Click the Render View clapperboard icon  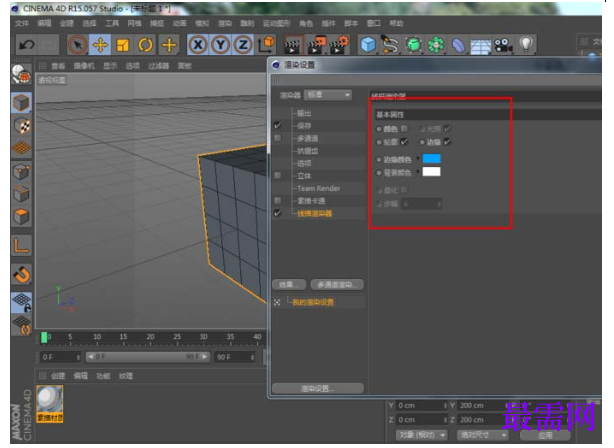click(293, 45)
